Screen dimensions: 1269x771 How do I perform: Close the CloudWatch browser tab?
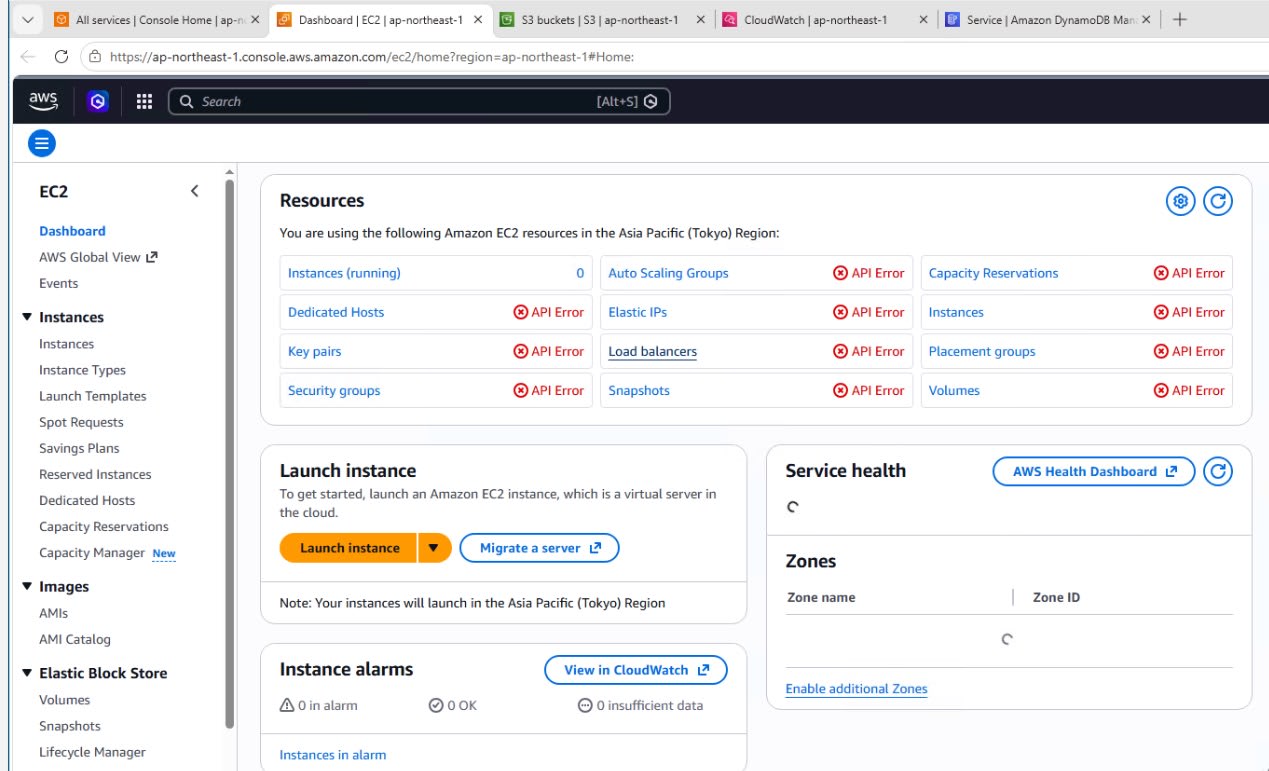pyautogui.click(x=923, y=19)
